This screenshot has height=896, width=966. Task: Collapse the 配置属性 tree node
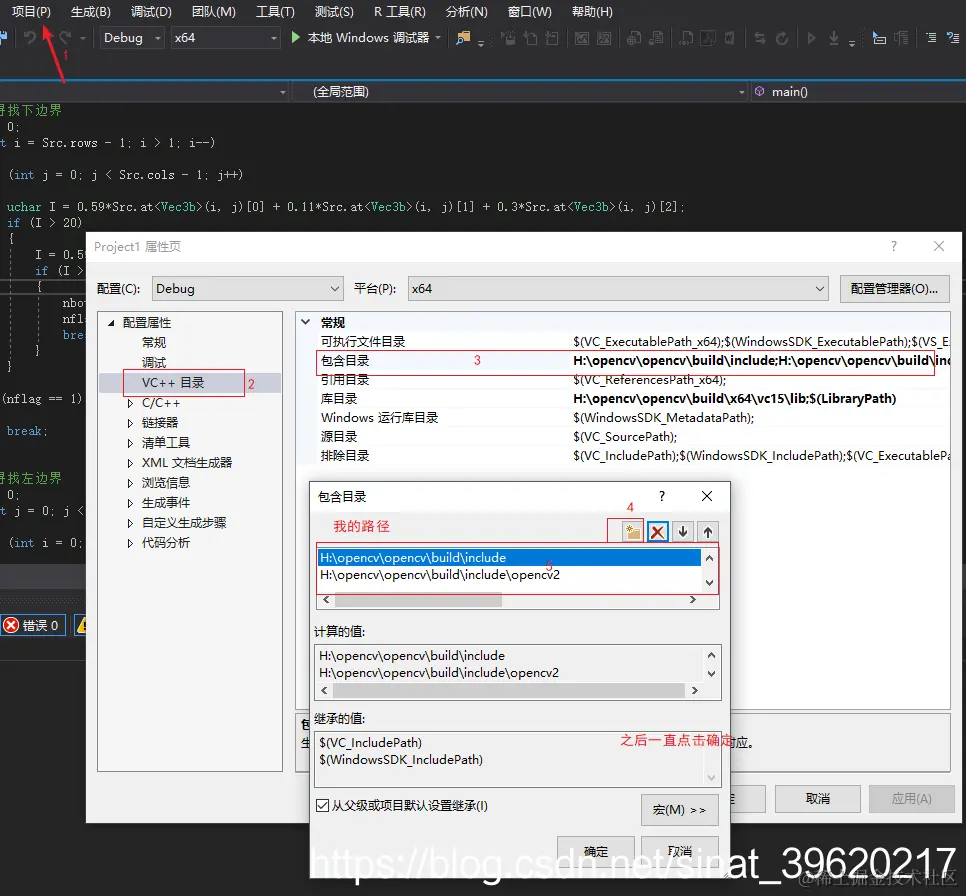click(x=112, y=323)
